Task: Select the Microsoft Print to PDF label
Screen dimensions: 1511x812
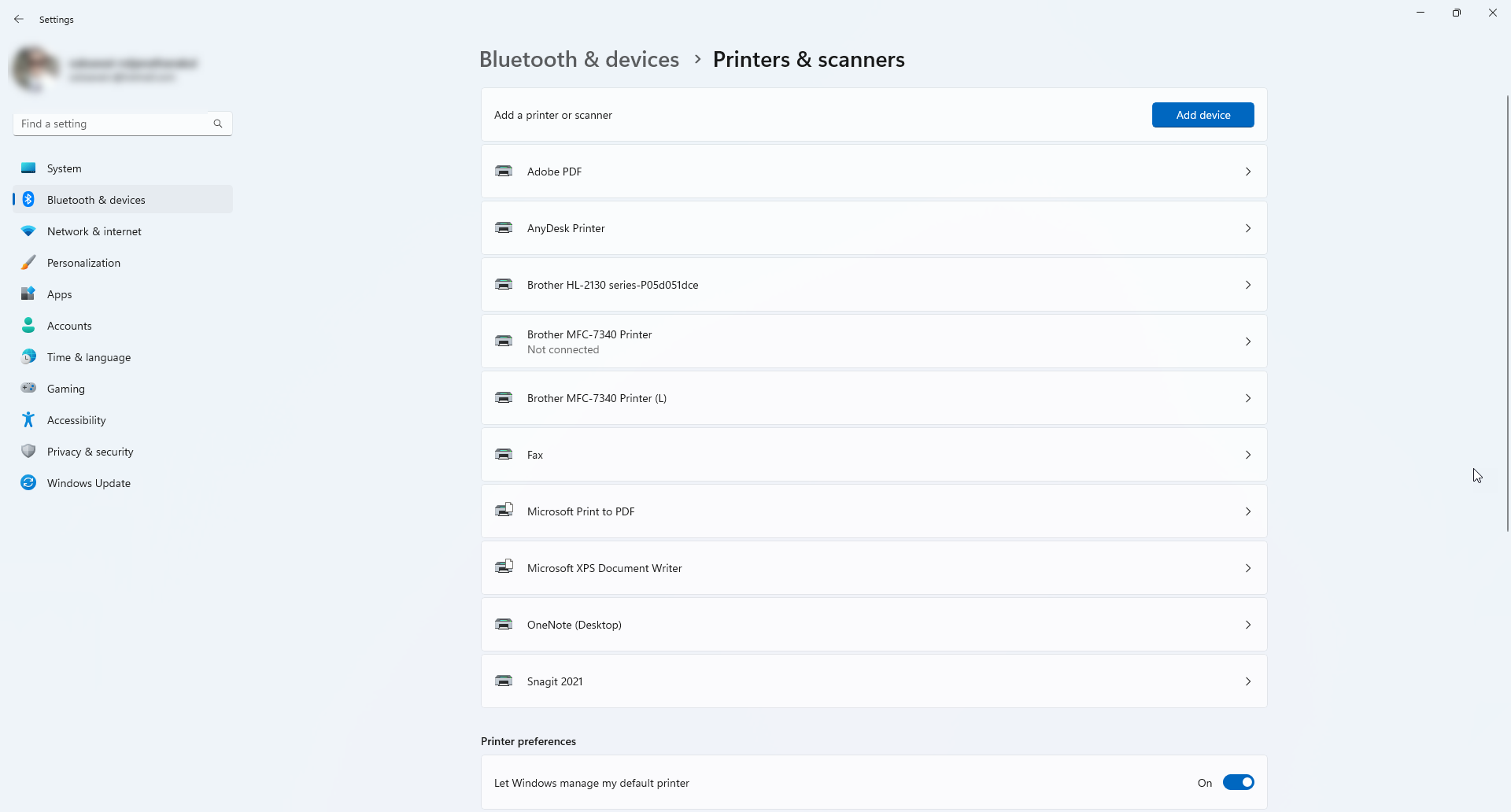Action: [581, 511]
